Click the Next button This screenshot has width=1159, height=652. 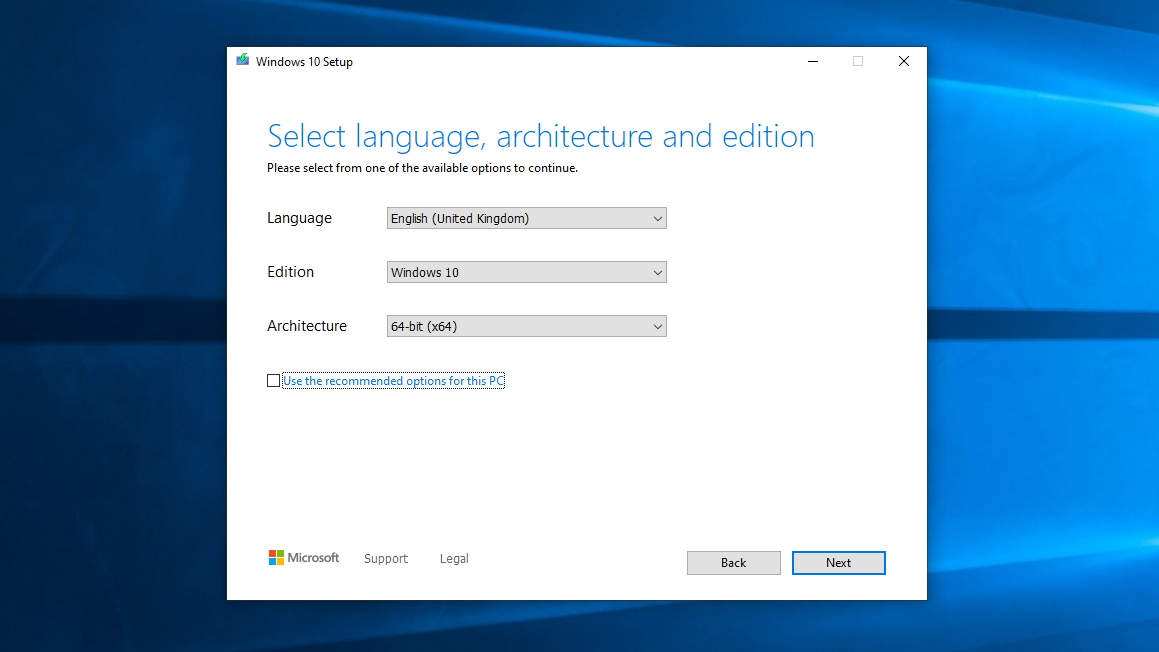pyautogui.click(x=838, y=562)
